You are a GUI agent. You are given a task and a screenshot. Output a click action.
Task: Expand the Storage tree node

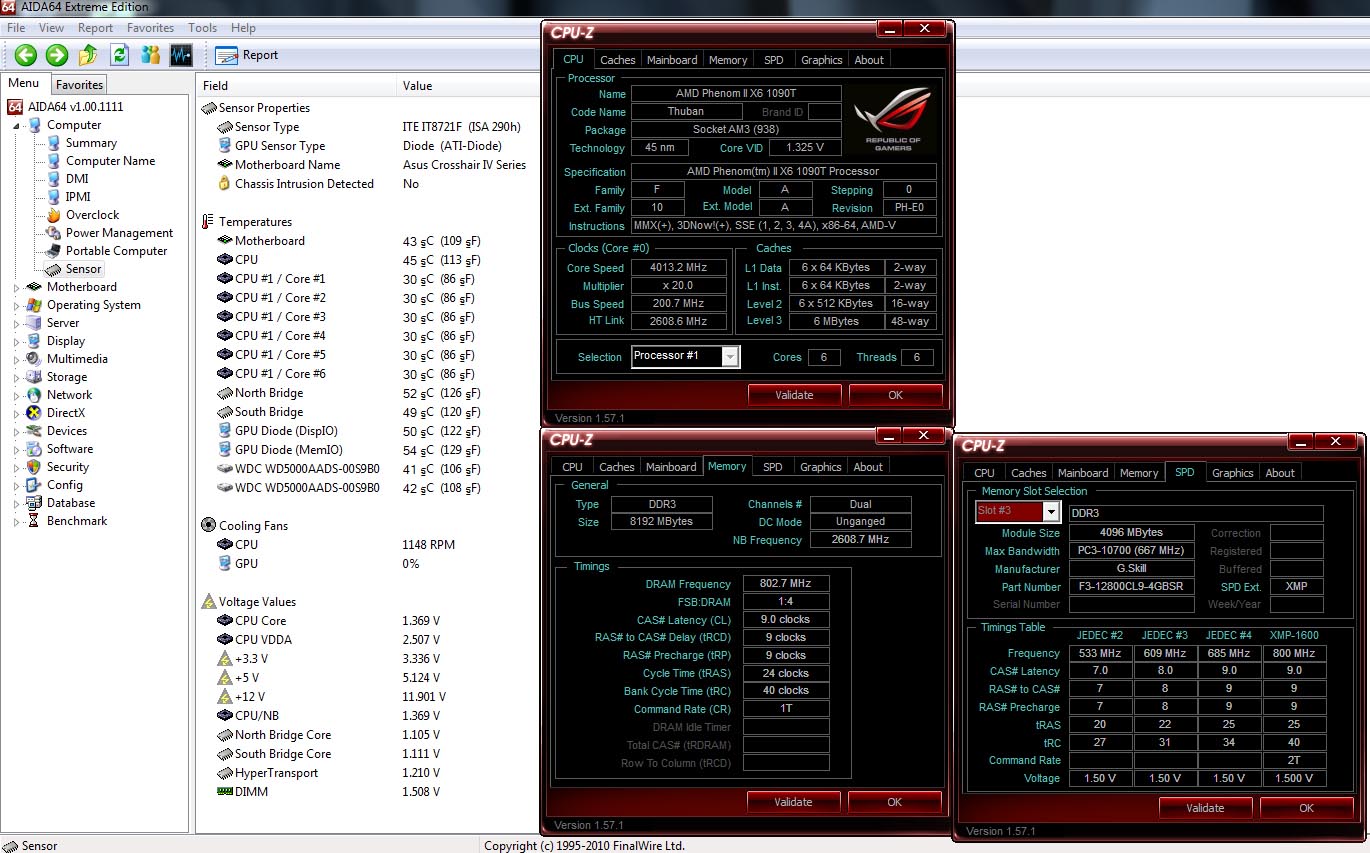tap(17, 378)
